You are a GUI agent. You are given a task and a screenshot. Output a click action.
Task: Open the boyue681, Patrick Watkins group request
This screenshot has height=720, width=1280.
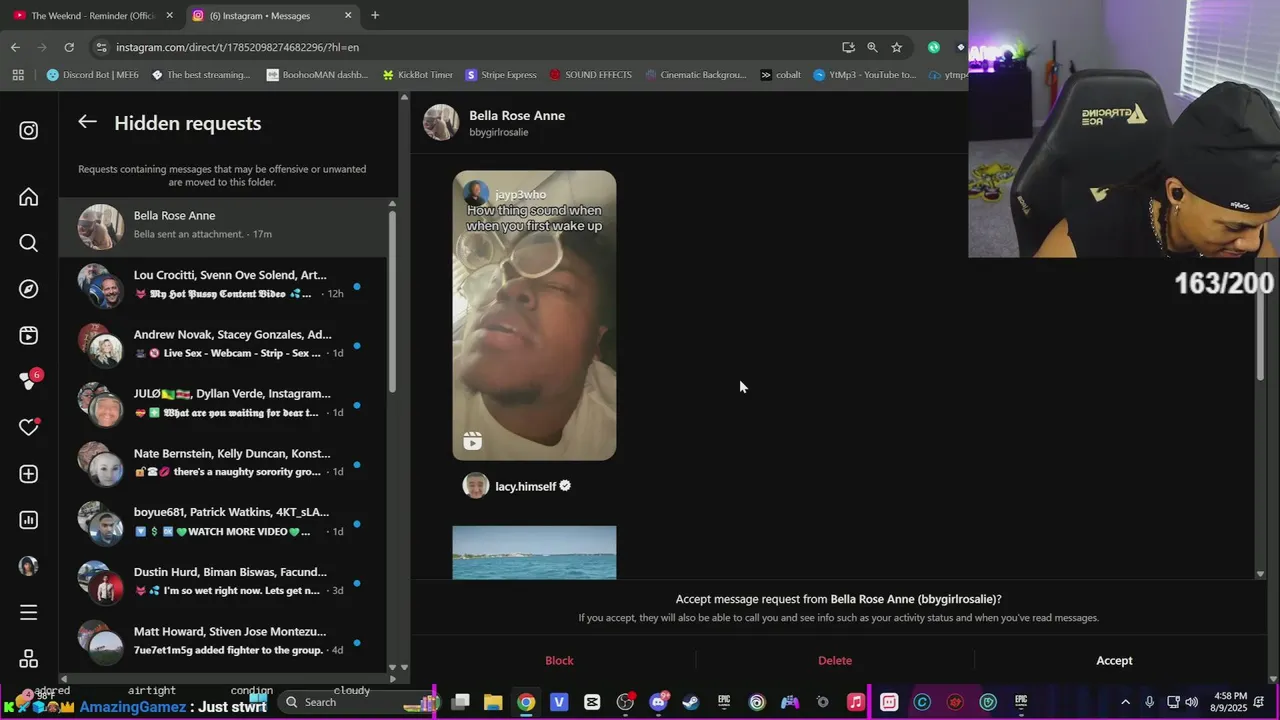[x=222, y=522]
